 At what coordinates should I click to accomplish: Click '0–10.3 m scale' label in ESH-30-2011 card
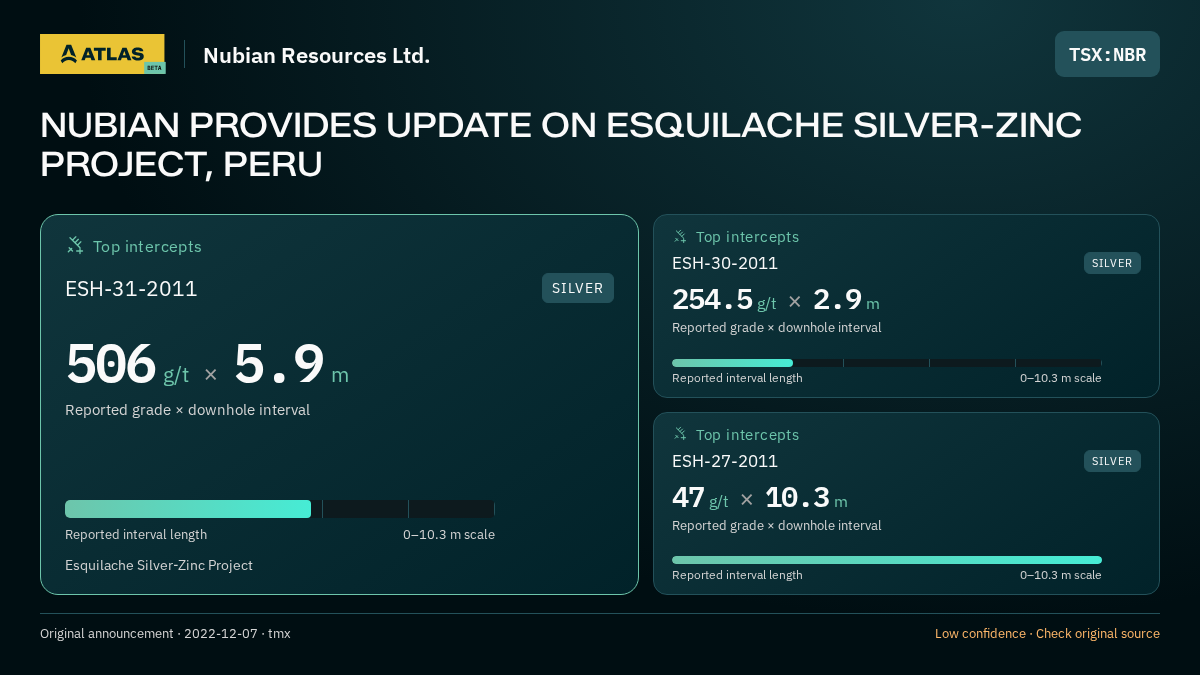tap(1061, 378)
